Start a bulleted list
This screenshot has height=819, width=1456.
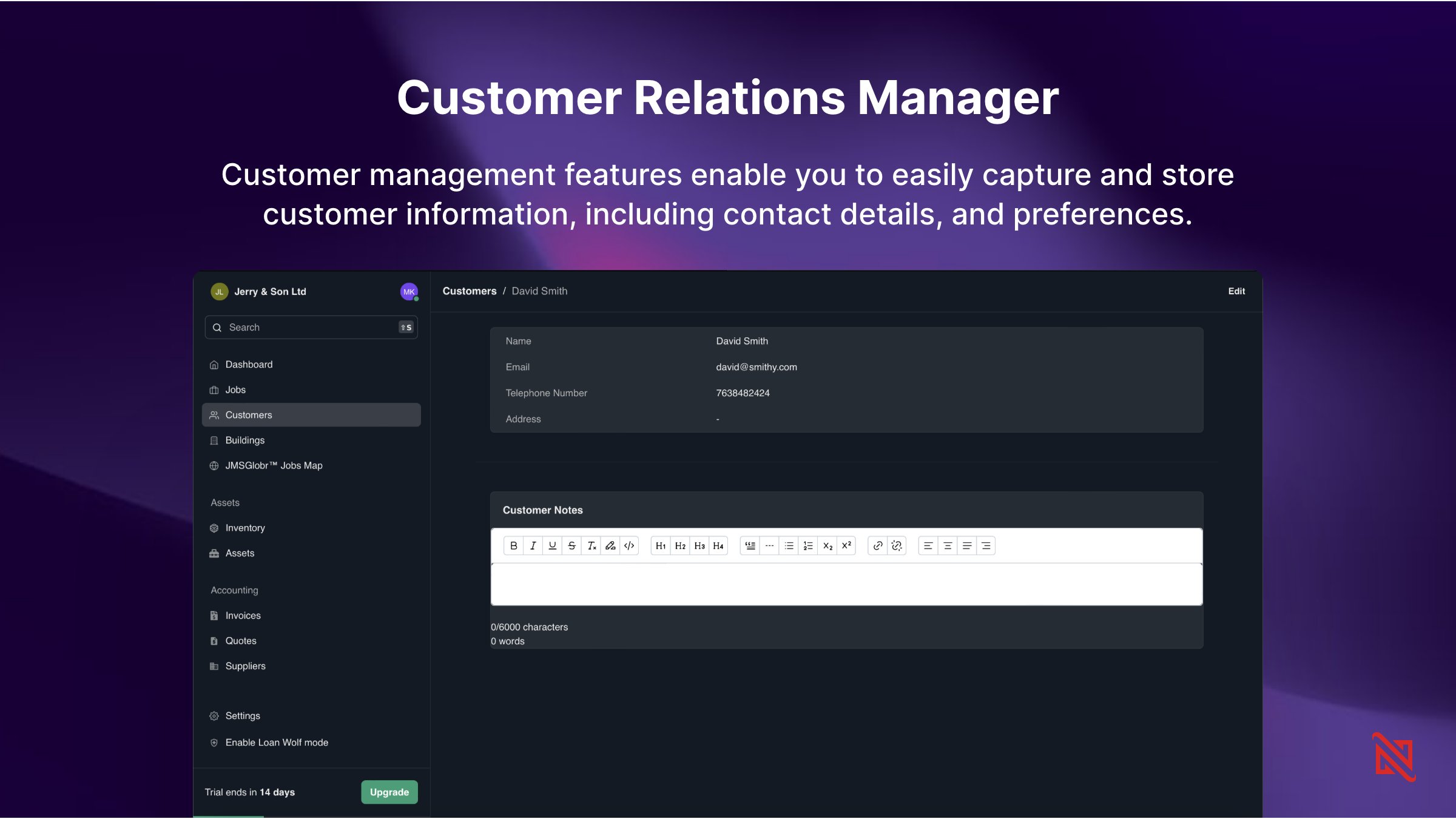pos(789,545)
